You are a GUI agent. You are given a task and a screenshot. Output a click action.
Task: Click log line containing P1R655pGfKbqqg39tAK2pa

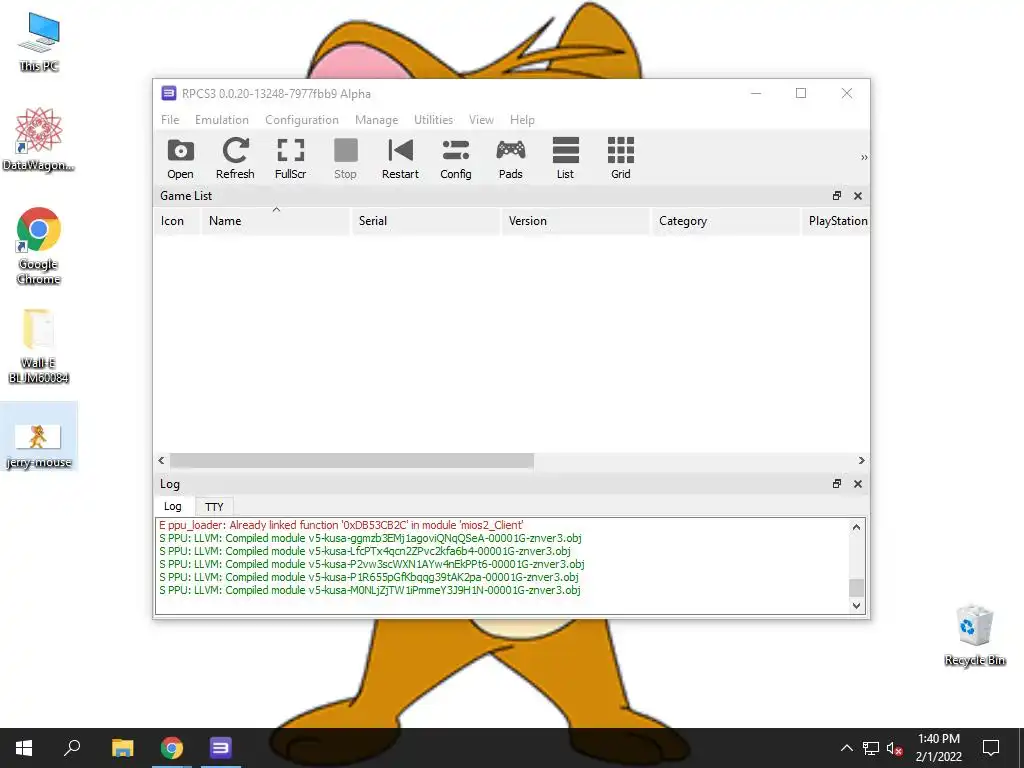click(x=369, y=577)
